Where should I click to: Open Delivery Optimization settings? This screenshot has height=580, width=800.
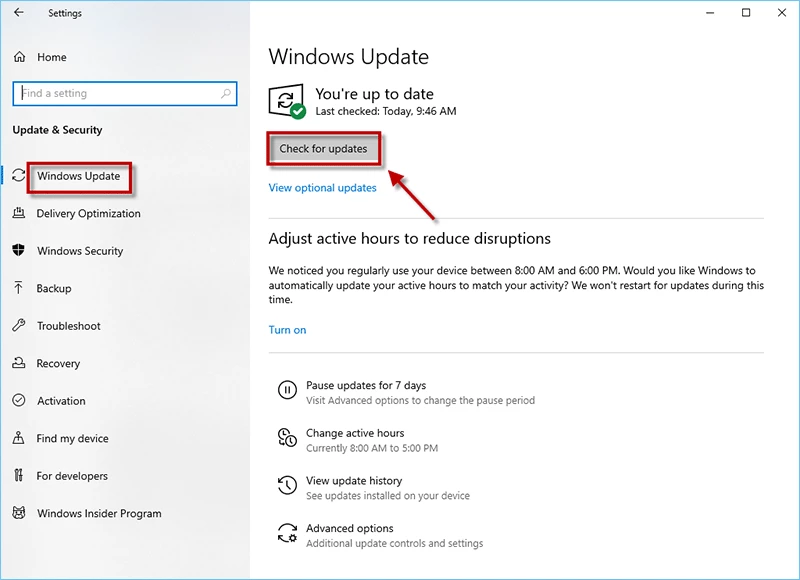88,214
